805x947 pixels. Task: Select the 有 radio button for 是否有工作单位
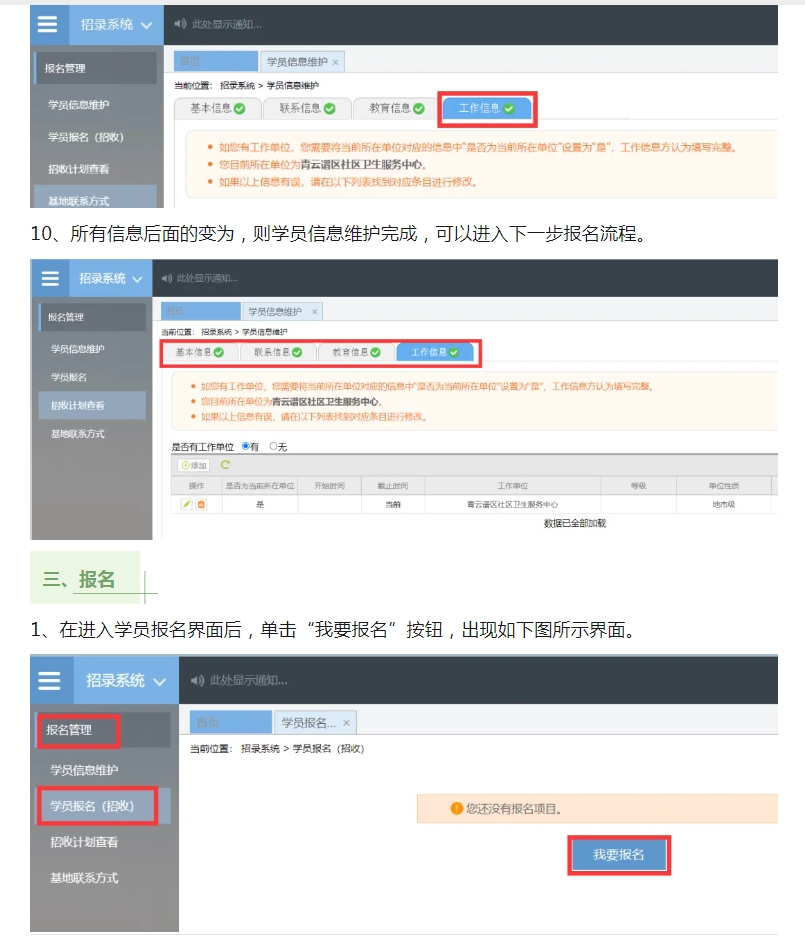click(x=246, y=446)
